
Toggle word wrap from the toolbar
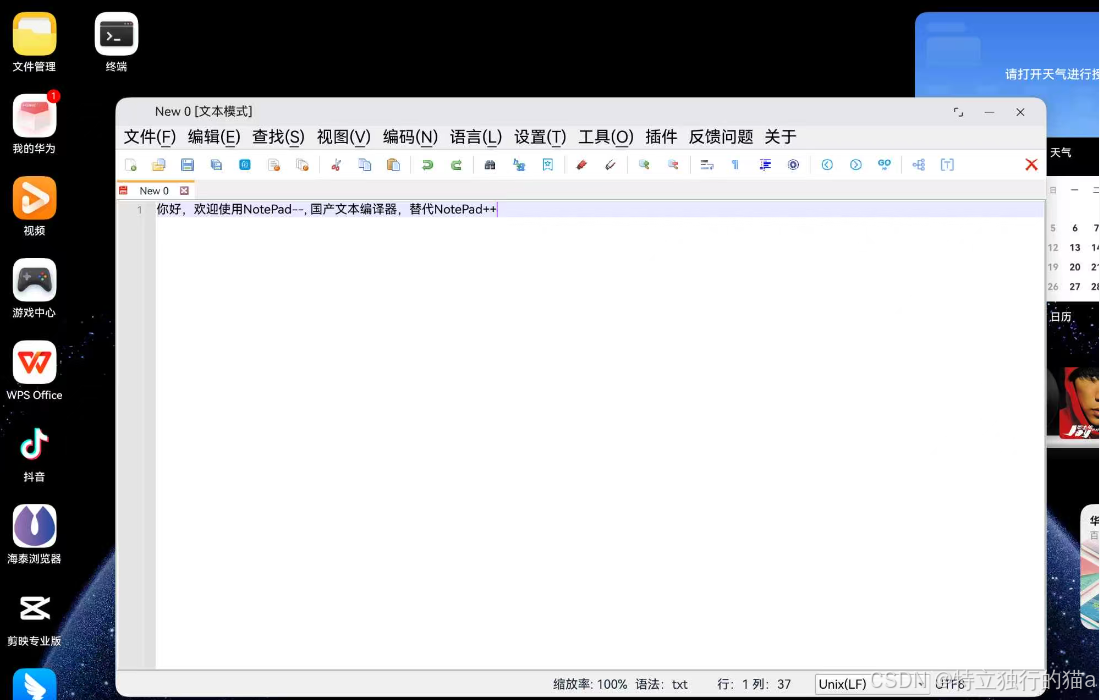pos(707,164)
